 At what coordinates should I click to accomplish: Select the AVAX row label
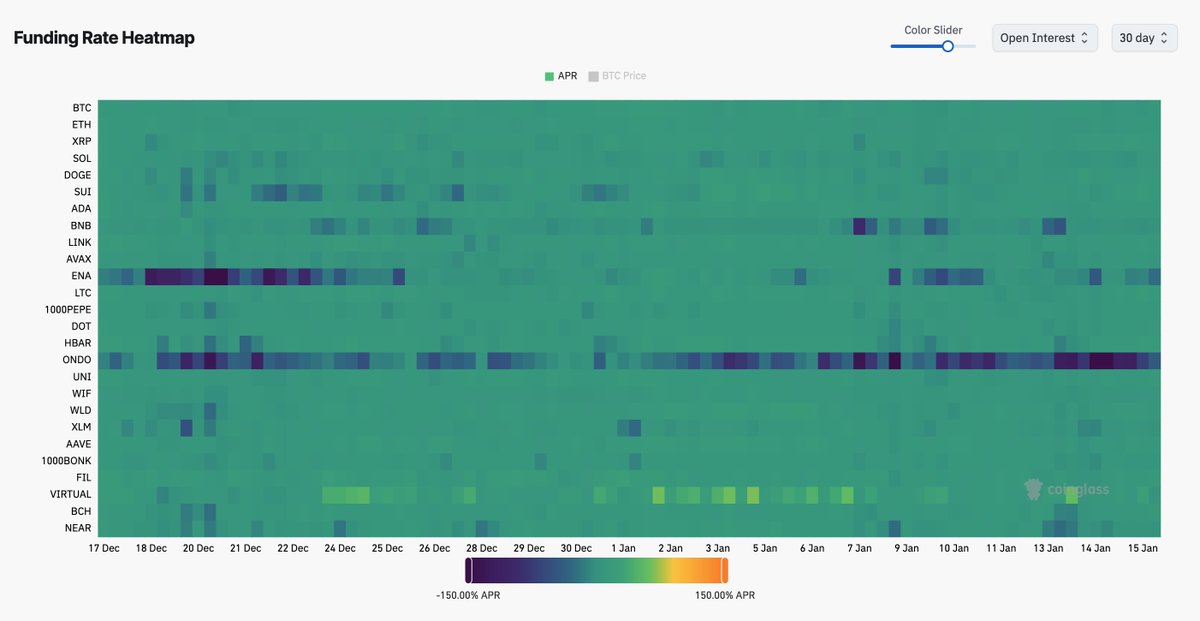[x=79, y=259]
